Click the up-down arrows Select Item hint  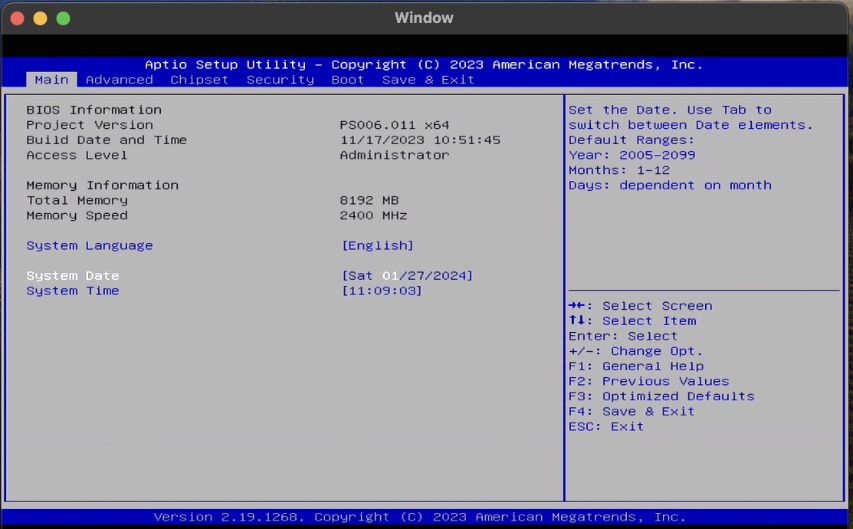(x=632, y=322)
